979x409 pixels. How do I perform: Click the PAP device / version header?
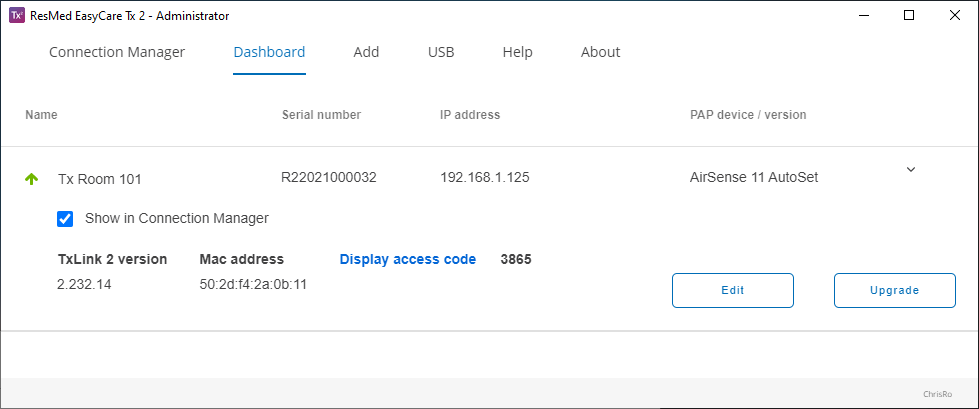[748, 115]
